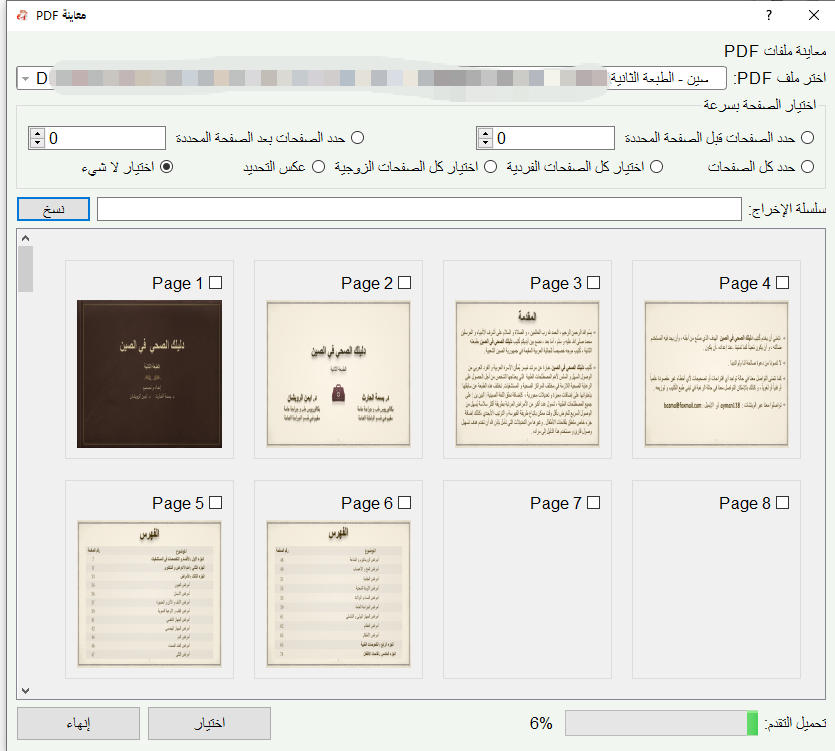The image size is (835, 751).
Task: Open the PDF file path dropdown
Action: coord(25,77)
